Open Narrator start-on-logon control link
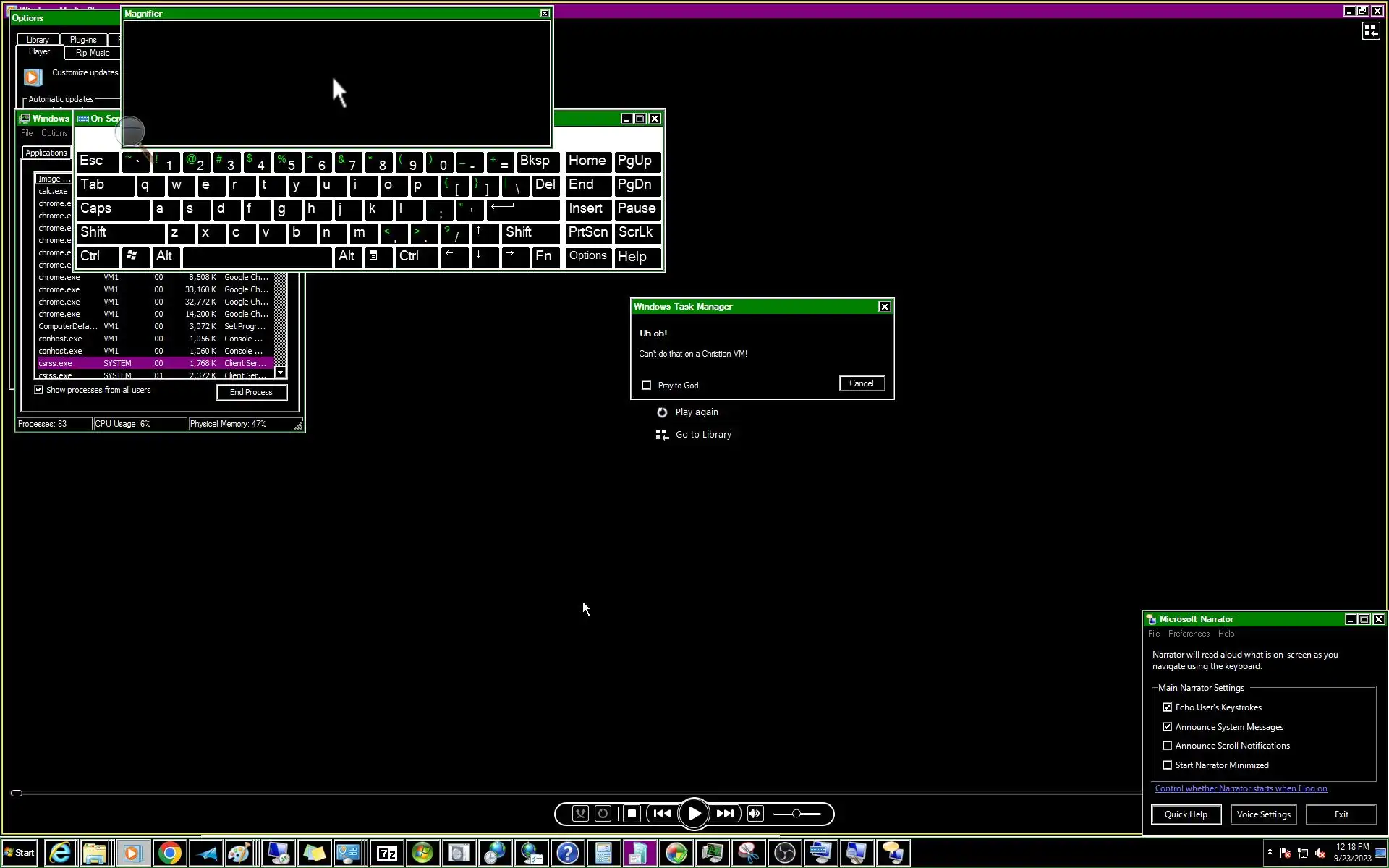This screenshot has width=1389, height=868. tap(1241, 788)
